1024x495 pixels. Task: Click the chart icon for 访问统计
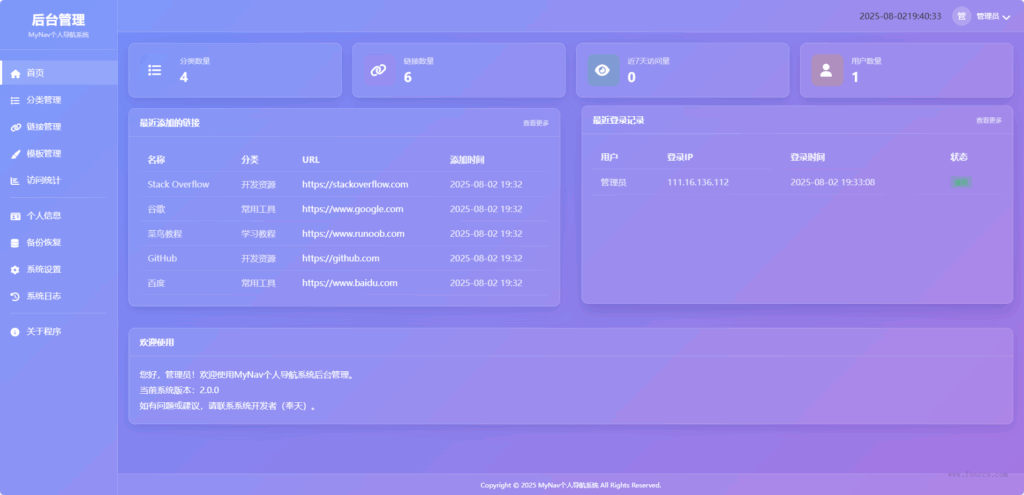15,181
